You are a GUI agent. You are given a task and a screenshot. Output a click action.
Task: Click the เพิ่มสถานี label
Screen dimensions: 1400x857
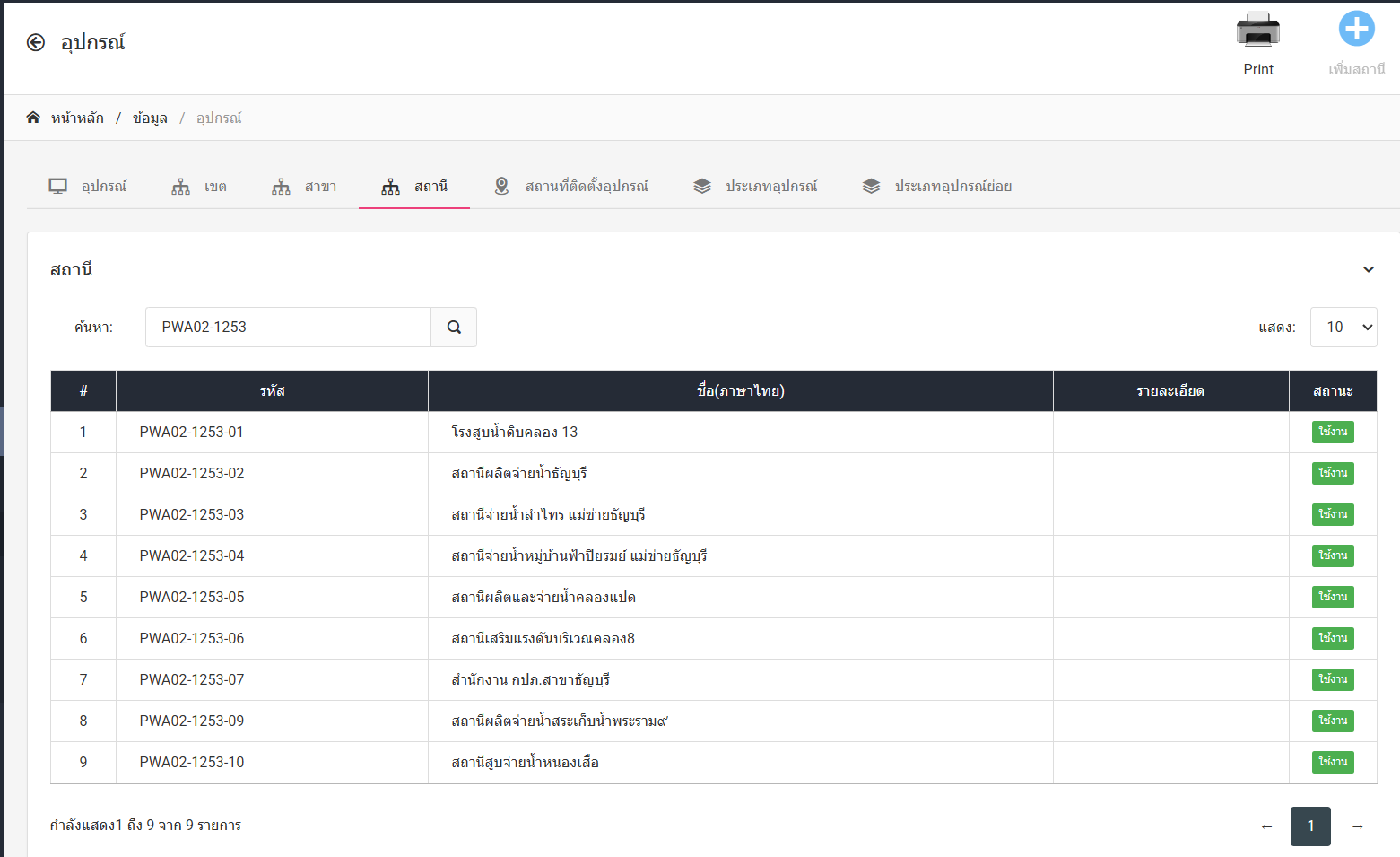1357,69
